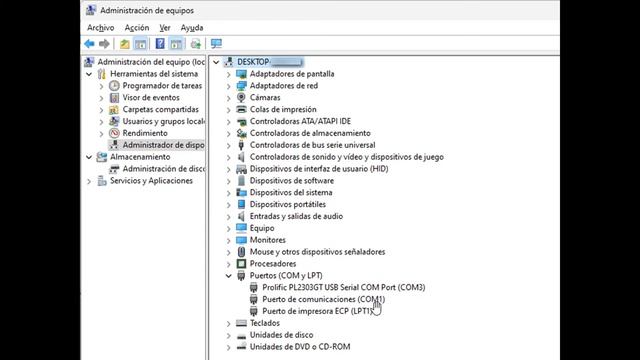Click the Procesadores chip icon
Viewport: 640px width, 360px height.
pyautogui.click(x=241, y=264)
